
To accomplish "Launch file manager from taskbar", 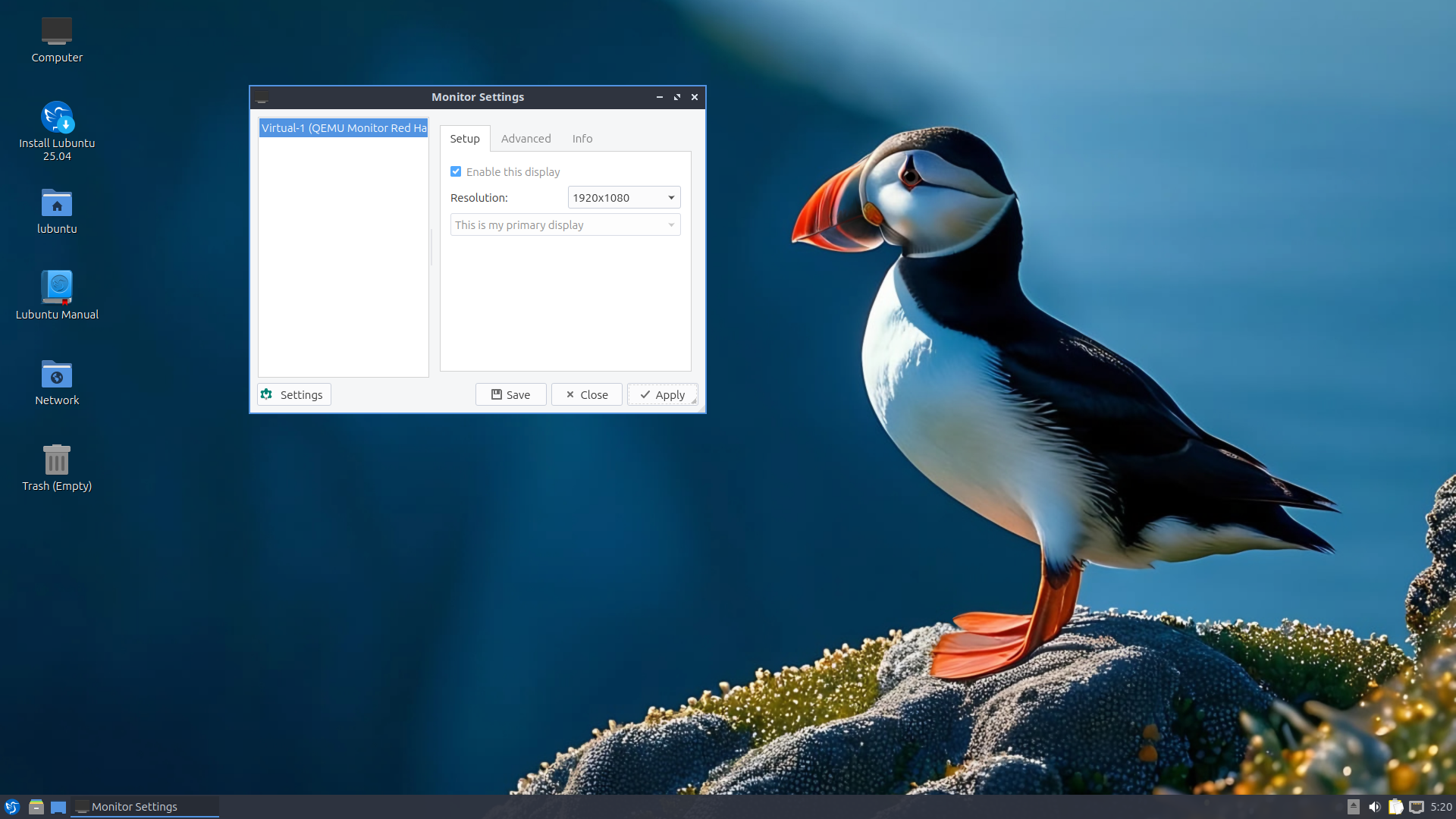I will coord(36,807).
